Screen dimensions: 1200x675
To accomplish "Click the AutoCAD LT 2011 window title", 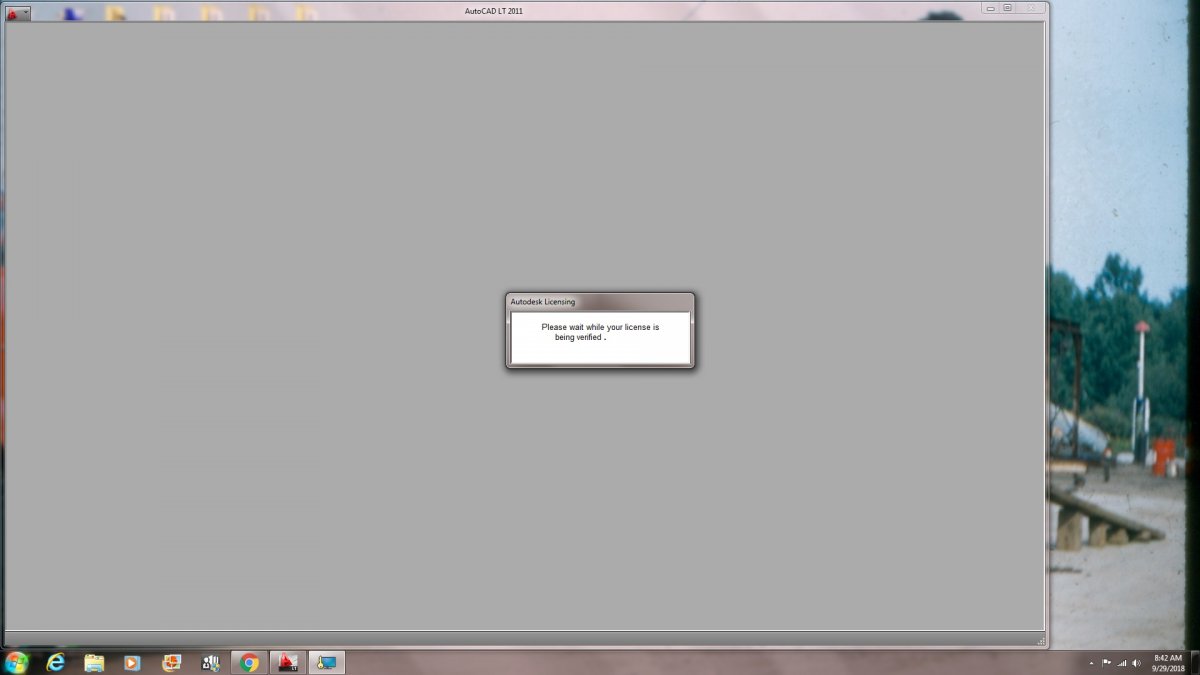I will 493,11.
